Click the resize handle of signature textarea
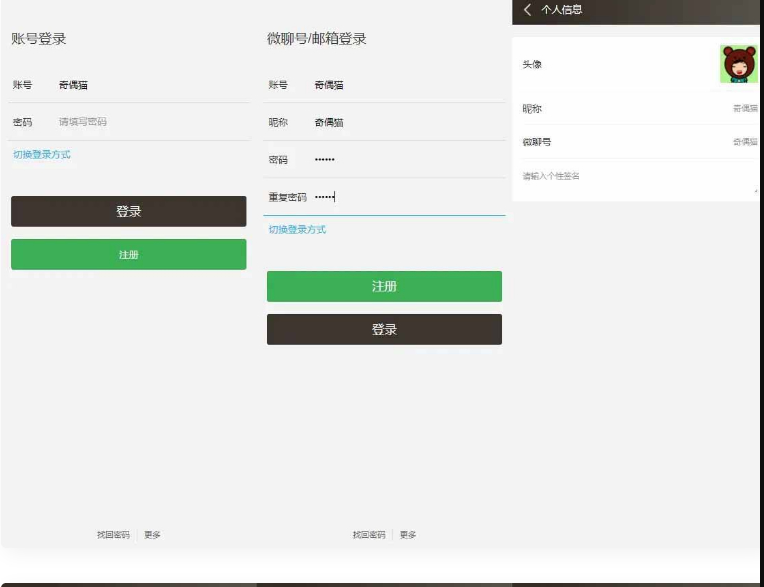 click(755, 189)
